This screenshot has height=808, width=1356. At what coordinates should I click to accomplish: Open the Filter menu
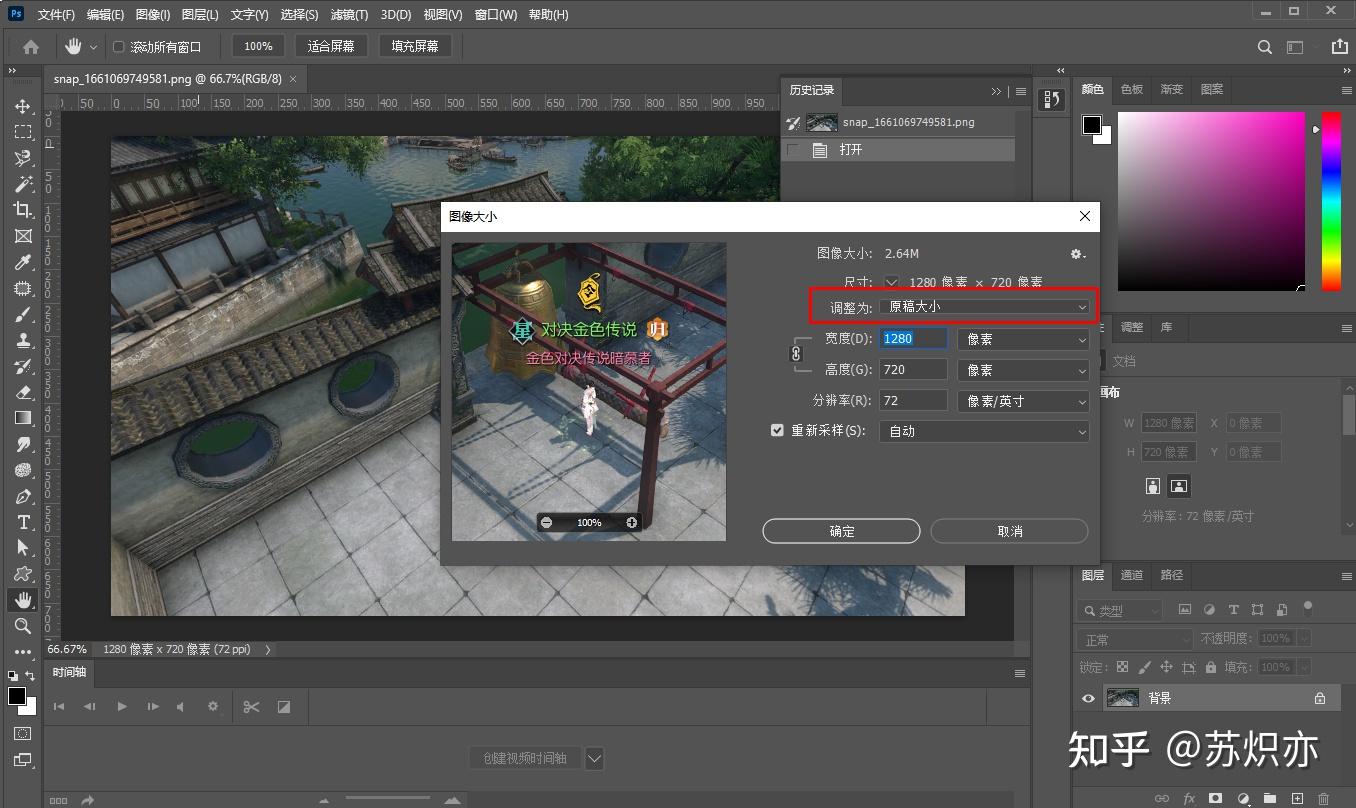[349, 15]
